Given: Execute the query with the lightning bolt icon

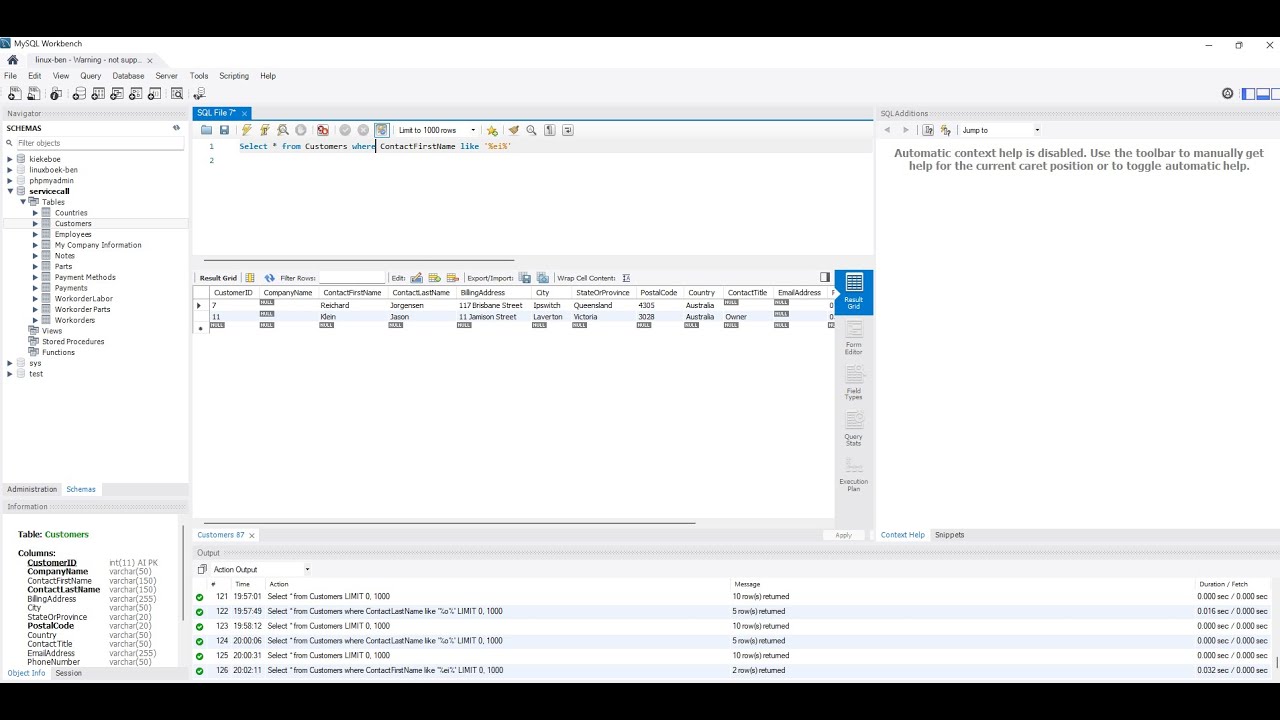Looking at the screenshot, I should point(246,130).
